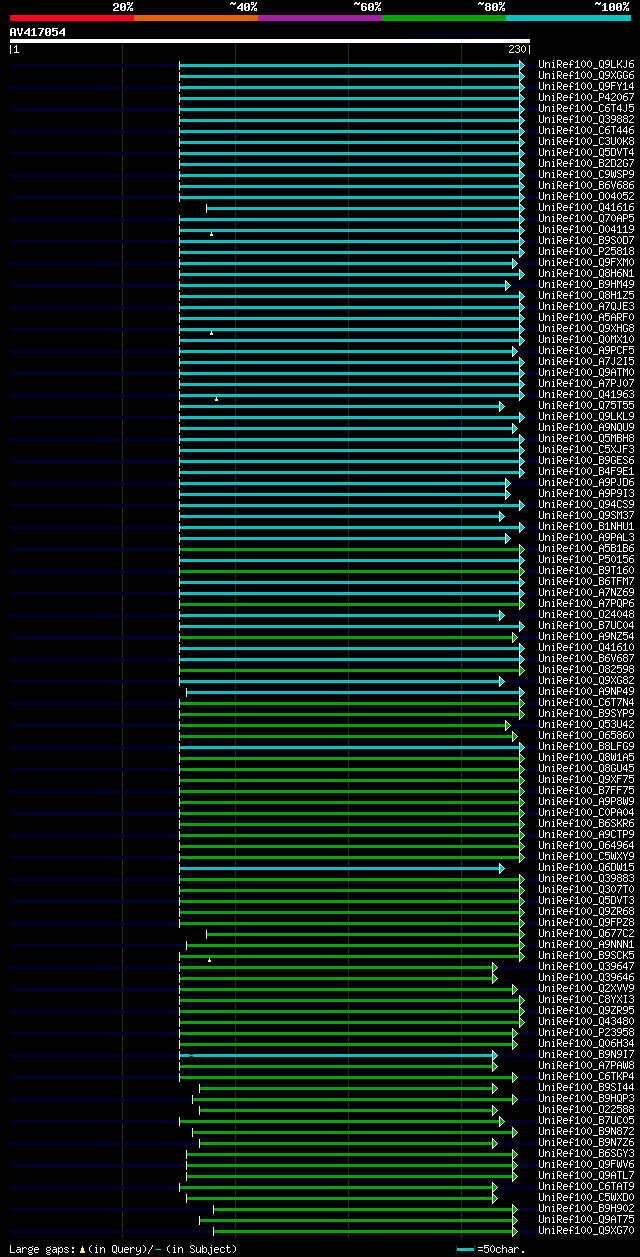
Task: Select the UniRef100_Q9FXM0 label
Action: [x=586, y=263]
